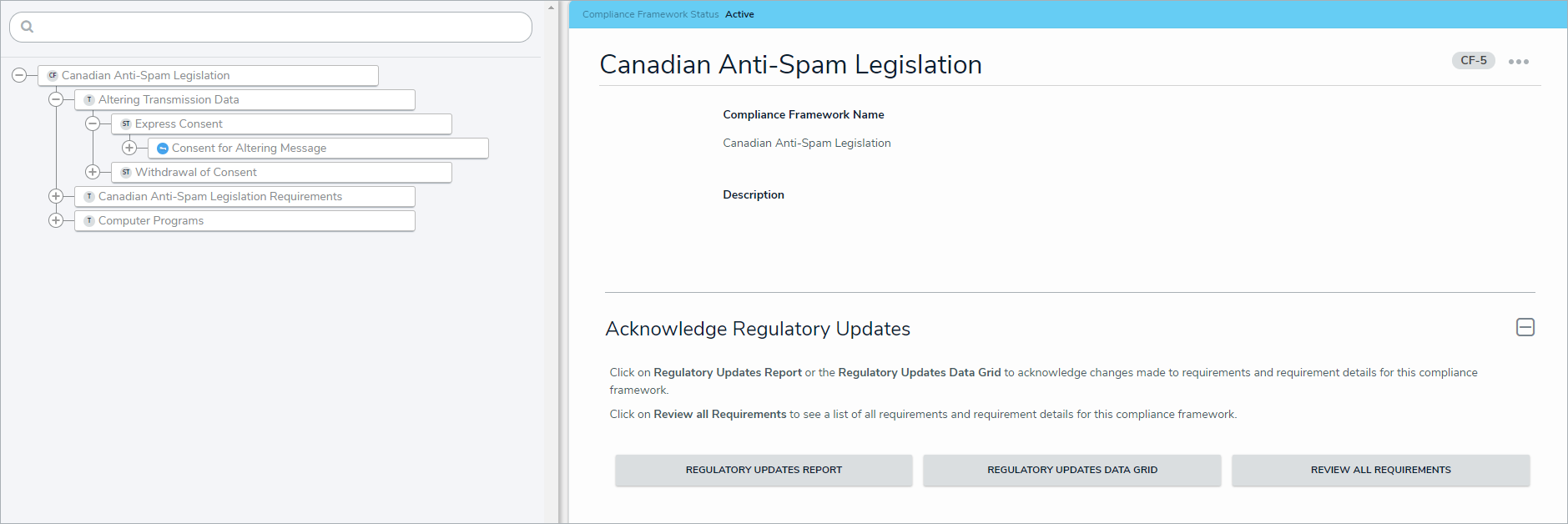Click the T icon on Computer Programs
The image size is (1568, 524).
(89, 220)
